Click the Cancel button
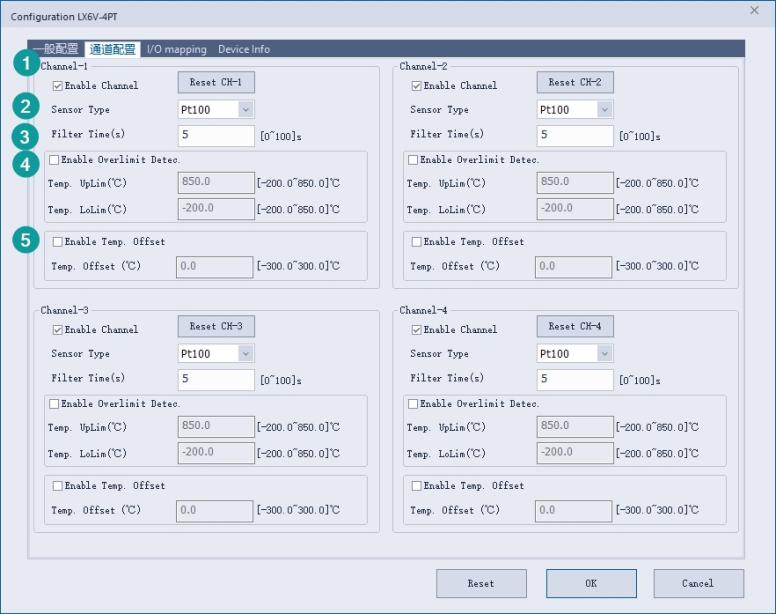Image resolution: width=776 pixels, height=614 pixels. (698, 583)
